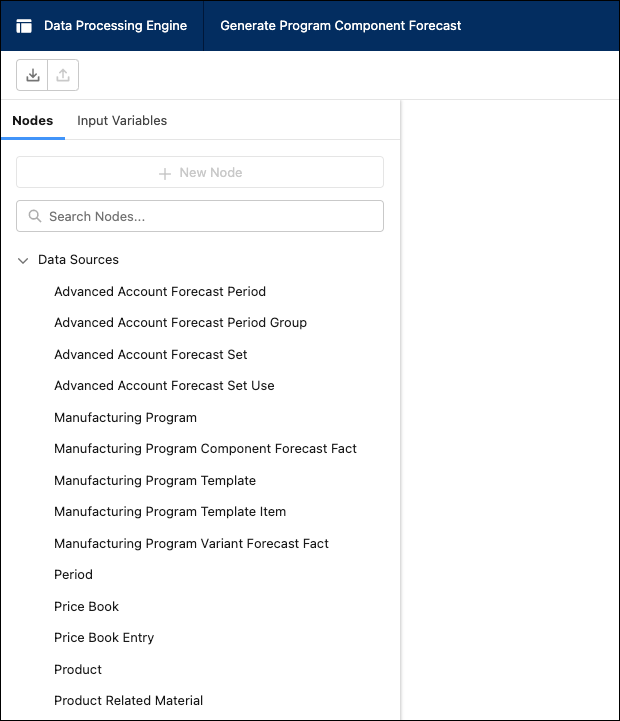Focus the Search Nodes input field
The height and width of the screenshot is (721, 620).
click(x=200, y=216)
